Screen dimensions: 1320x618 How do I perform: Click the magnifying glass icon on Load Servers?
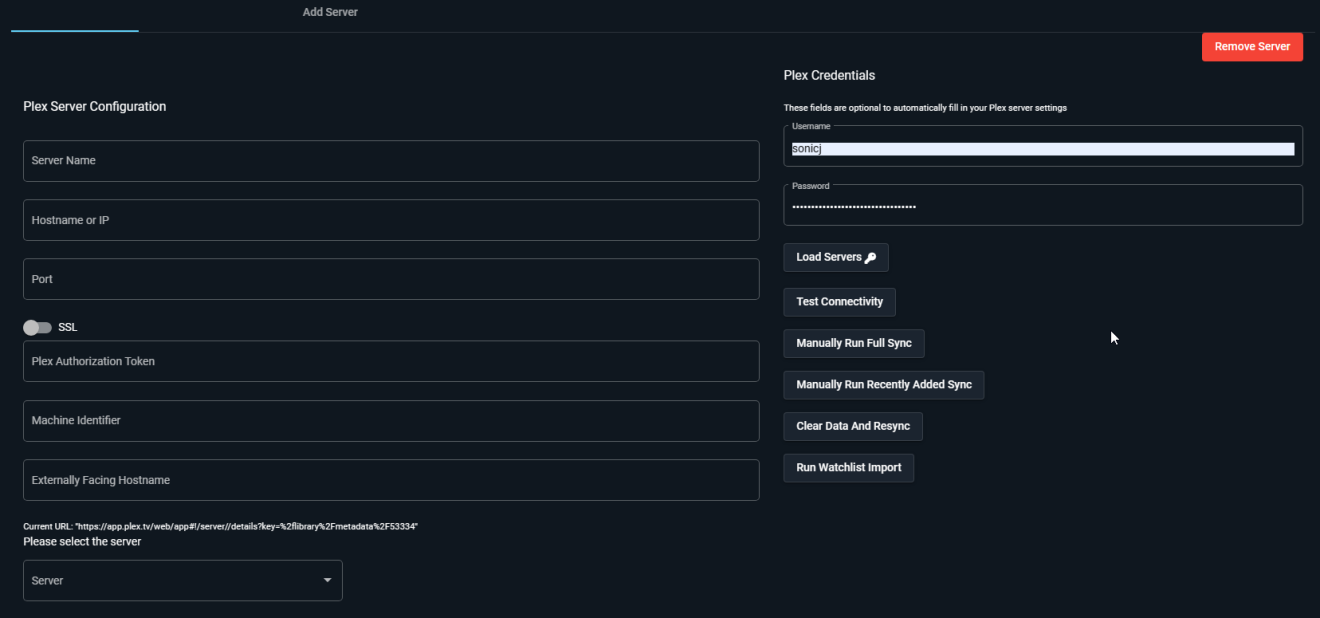pyautogui.click(x=869, y=257)
